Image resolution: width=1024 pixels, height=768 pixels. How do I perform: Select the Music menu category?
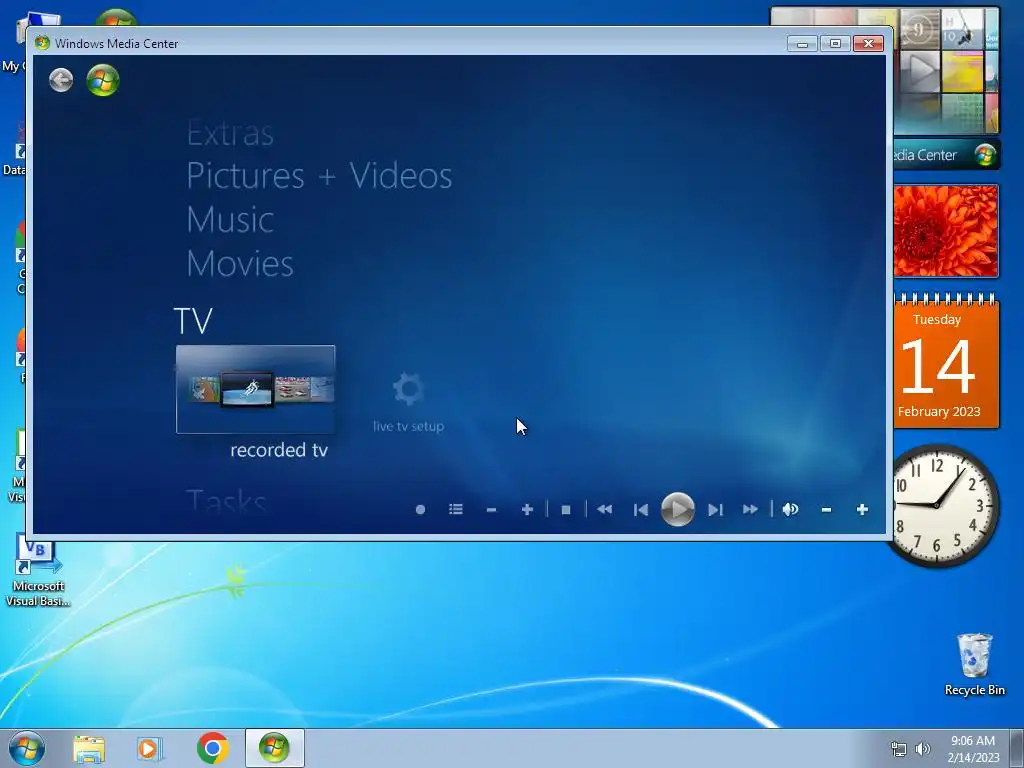(x=230, y=219)
